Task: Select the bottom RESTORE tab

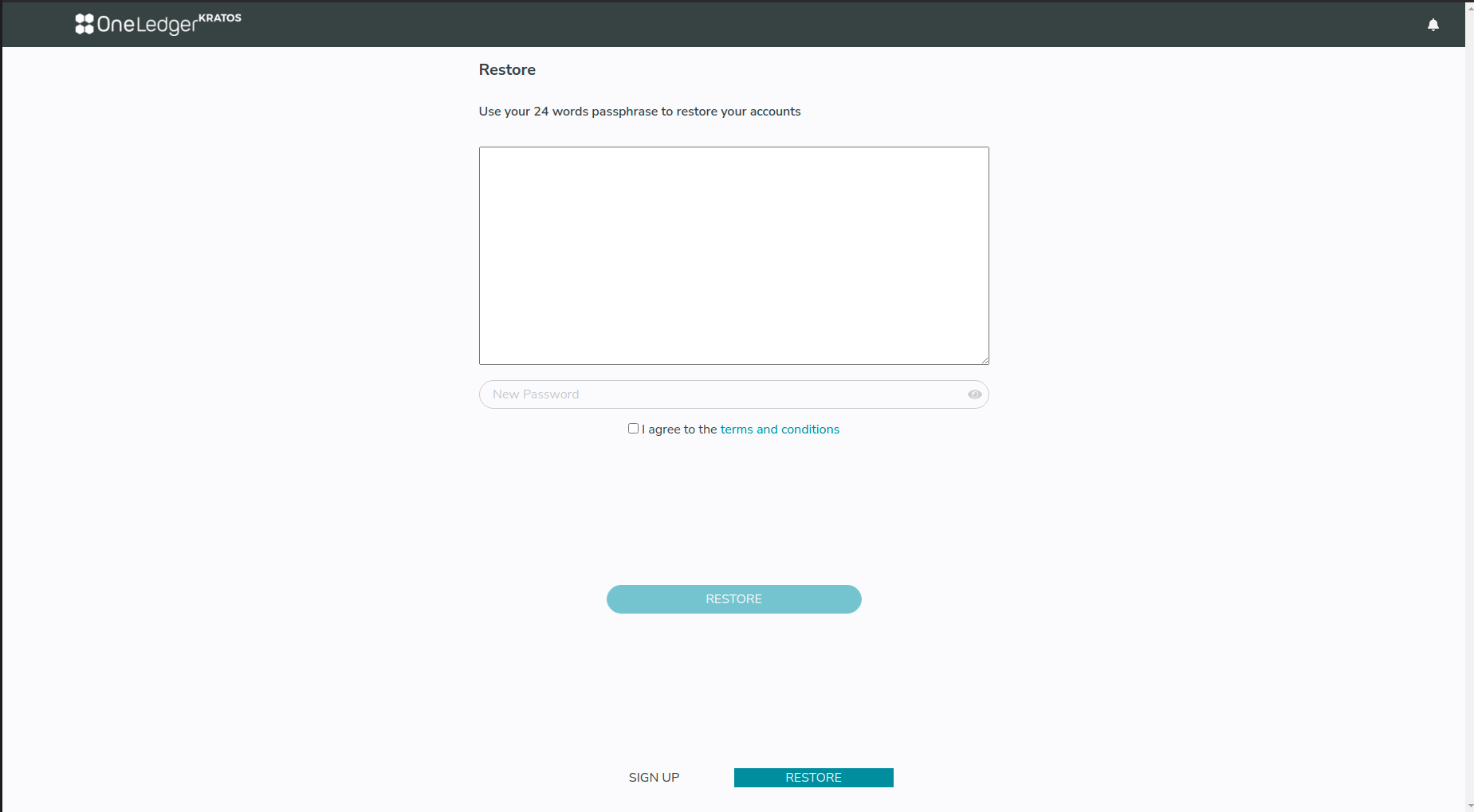Action: tap(813, 778)
